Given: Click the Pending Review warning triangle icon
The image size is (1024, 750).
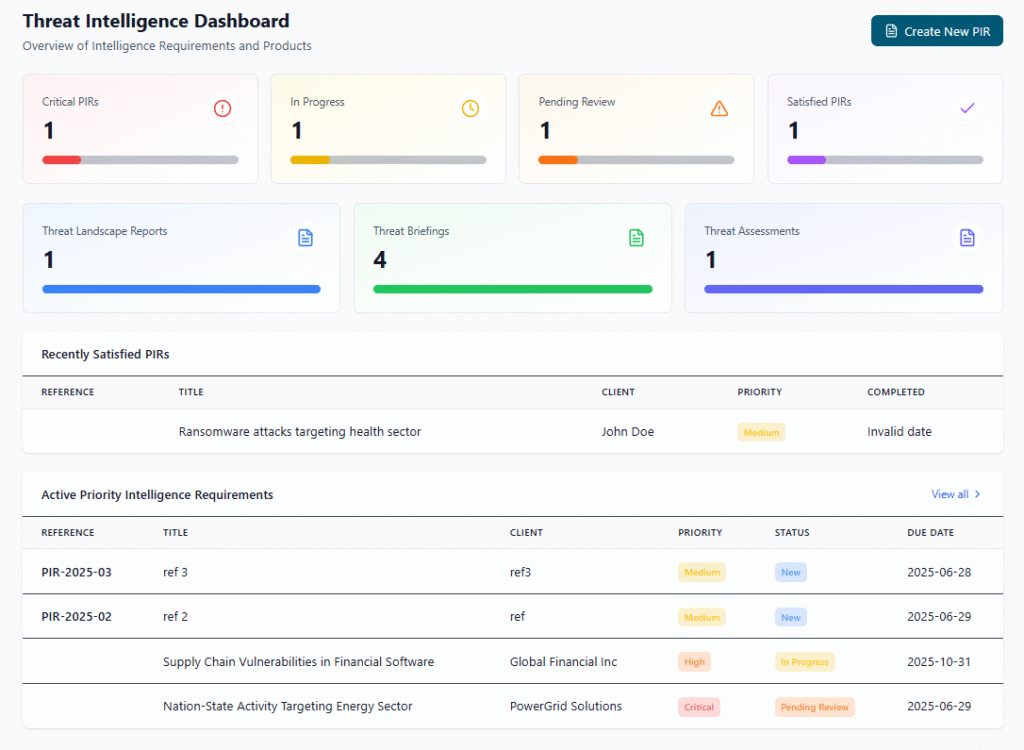Looking at the screenshot, I should pyautogui.click(x=719, y=108).
